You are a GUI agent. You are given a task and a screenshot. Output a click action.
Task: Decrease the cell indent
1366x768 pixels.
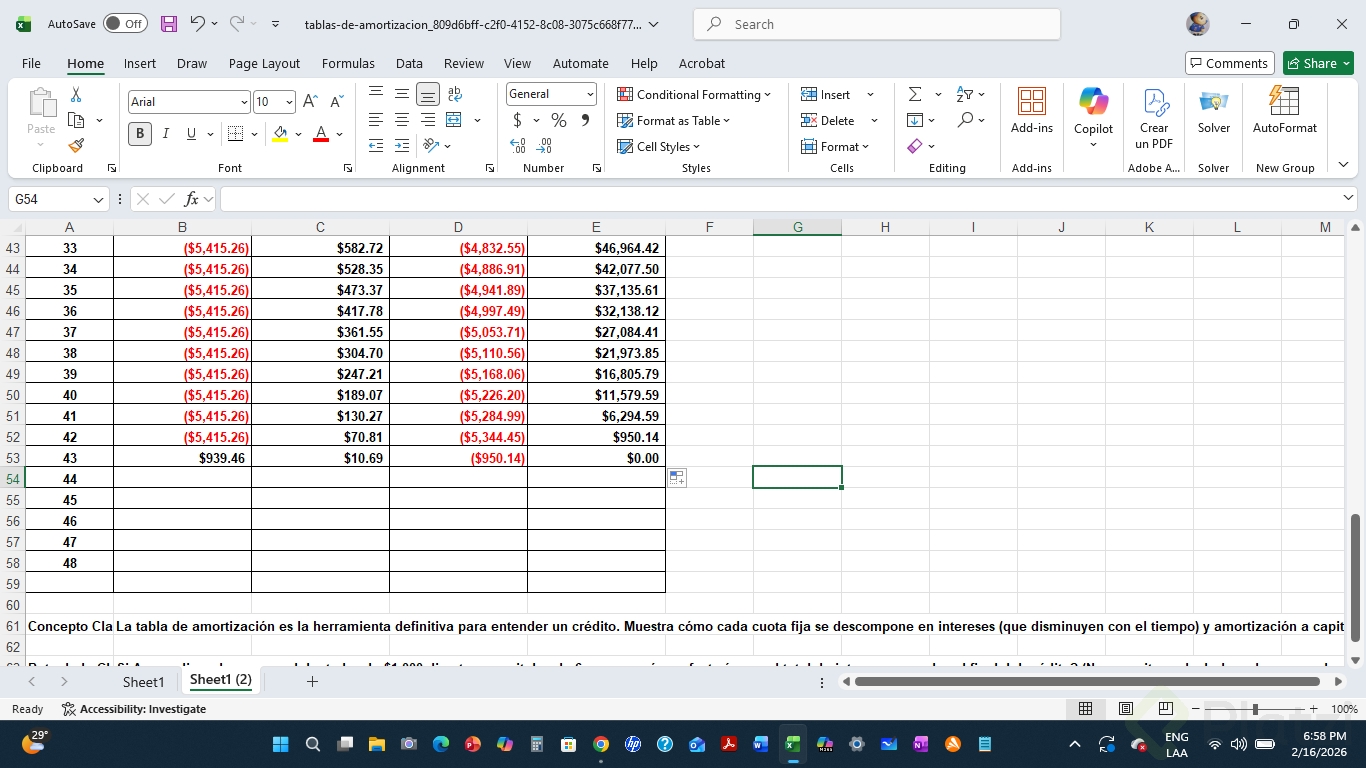point(376,146)
